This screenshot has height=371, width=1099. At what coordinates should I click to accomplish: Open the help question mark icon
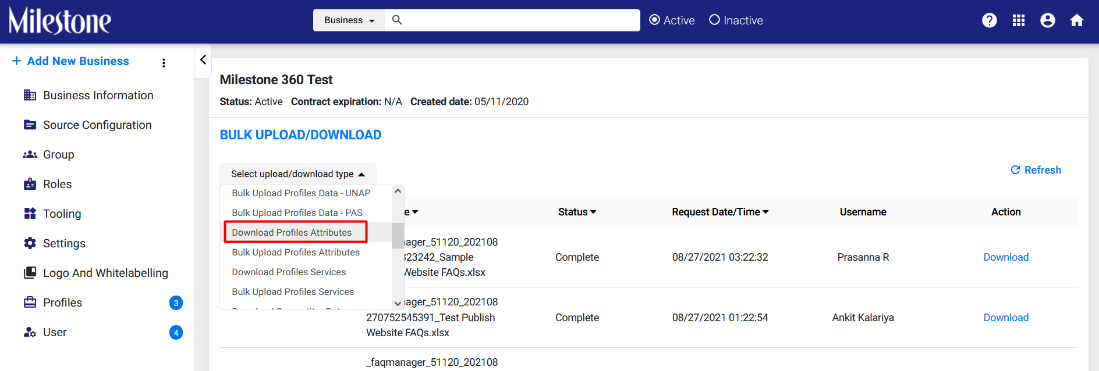tap(989, 20)
